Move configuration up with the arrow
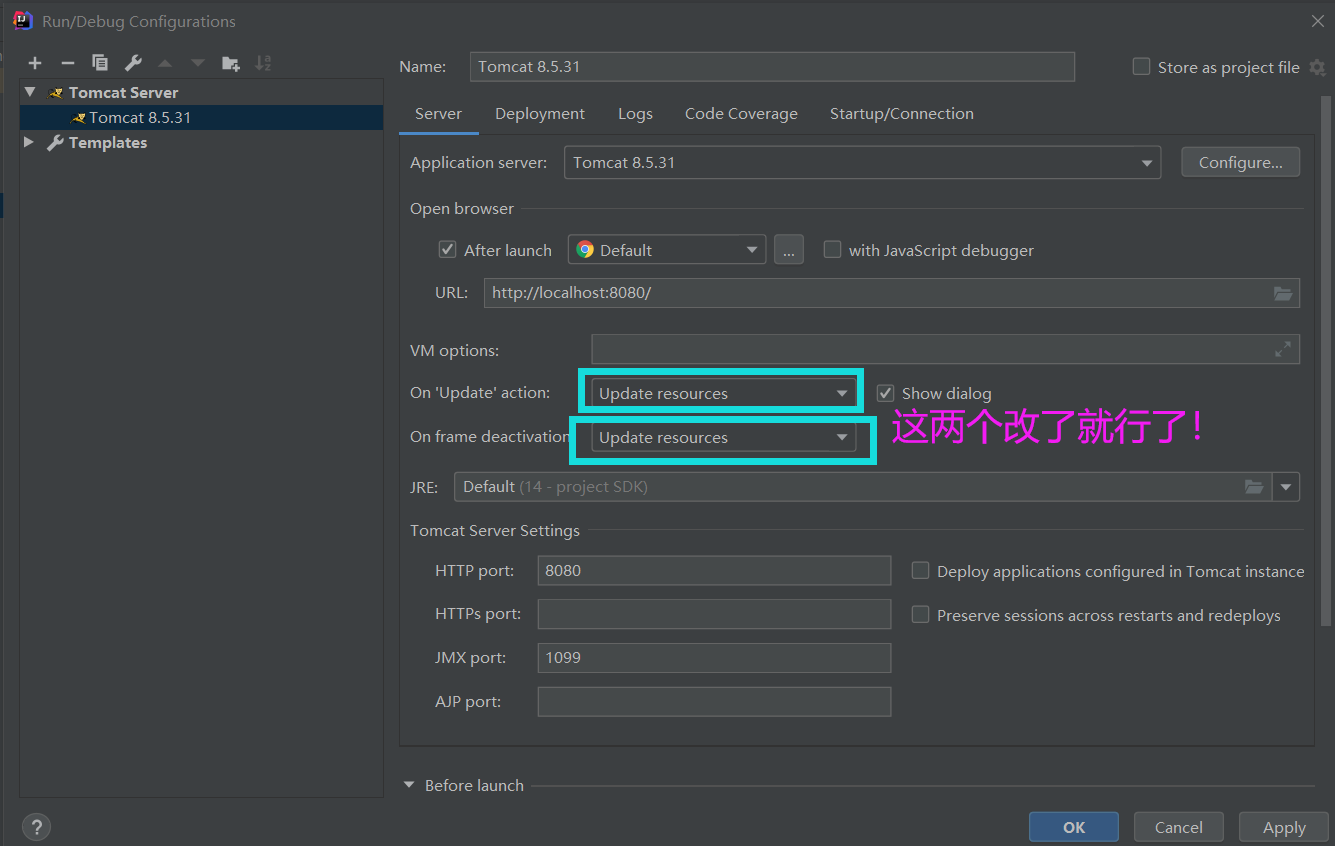Screen dimensions: 1335x846 [x=165, y=63]
